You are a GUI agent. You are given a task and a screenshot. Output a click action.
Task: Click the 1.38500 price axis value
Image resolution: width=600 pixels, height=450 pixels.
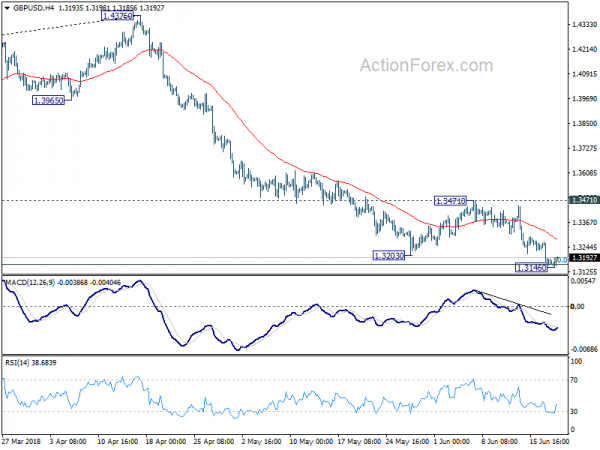pos(584,124)
